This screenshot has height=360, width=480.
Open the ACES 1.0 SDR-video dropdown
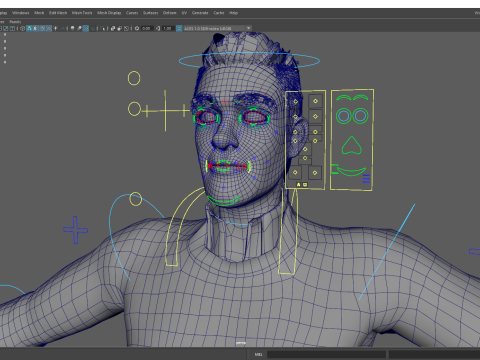(x=217, y=28)
